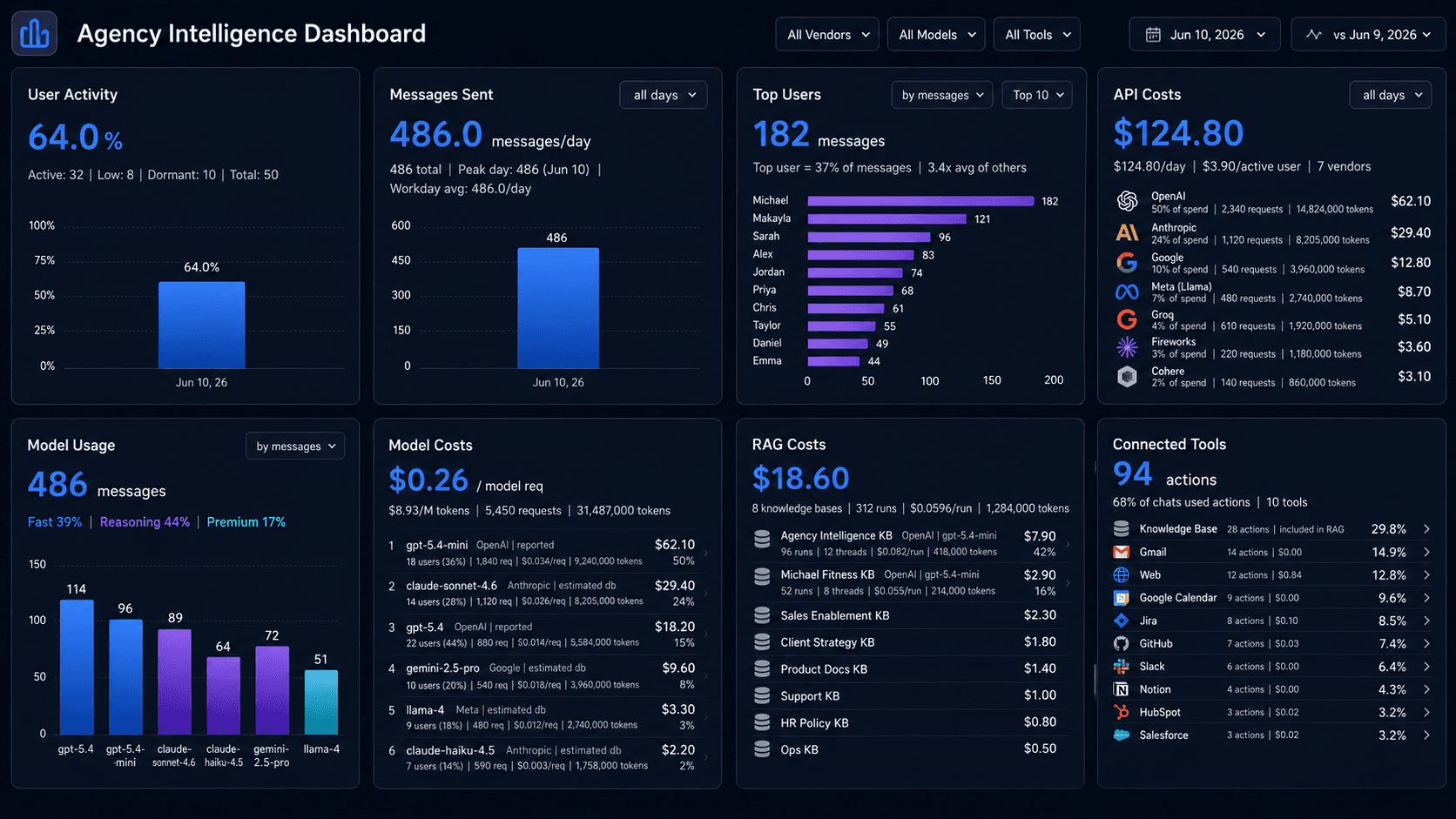Click the HubSpot logo icon
The height and width of the screenshot is (819, 1456).
click(x=1122, y=712)
